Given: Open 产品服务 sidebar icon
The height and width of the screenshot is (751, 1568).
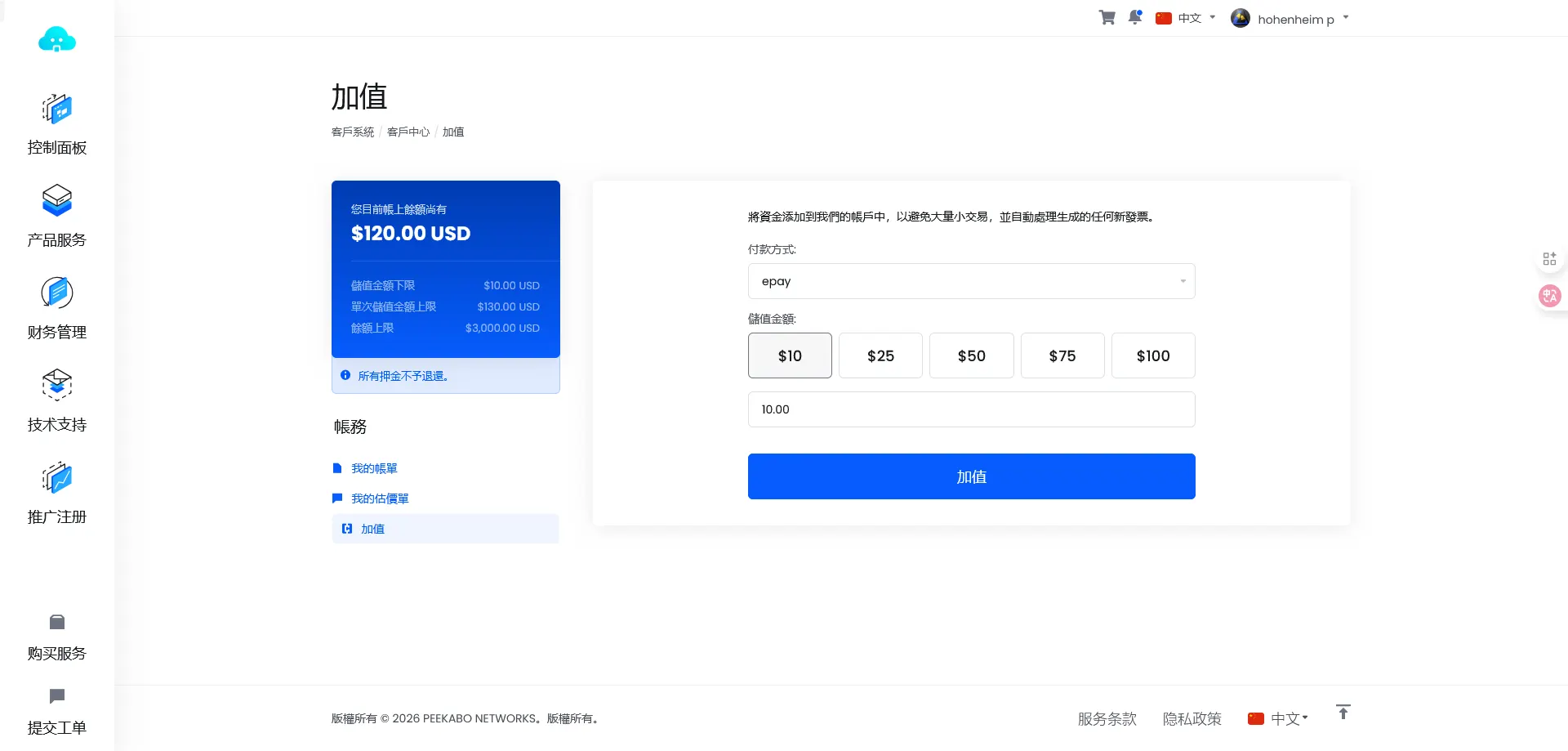Looking at the screenshot, I should click(57, 201).
